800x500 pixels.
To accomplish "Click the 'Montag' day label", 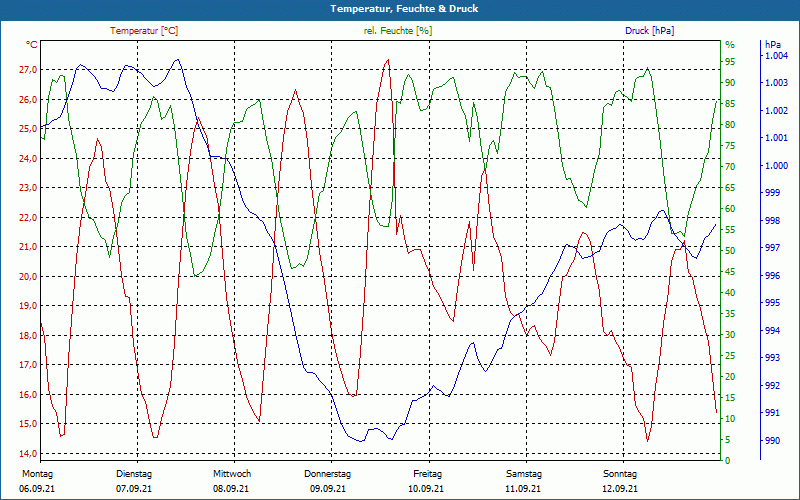I will pyautogui.click(x=37, y=474).
